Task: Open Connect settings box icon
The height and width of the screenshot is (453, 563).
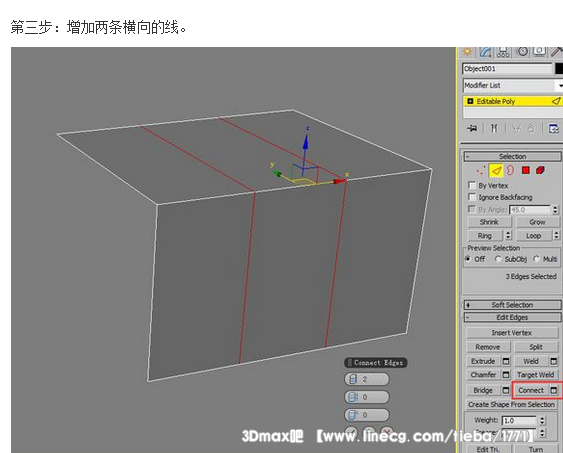Action: click(x=554, y=390)
